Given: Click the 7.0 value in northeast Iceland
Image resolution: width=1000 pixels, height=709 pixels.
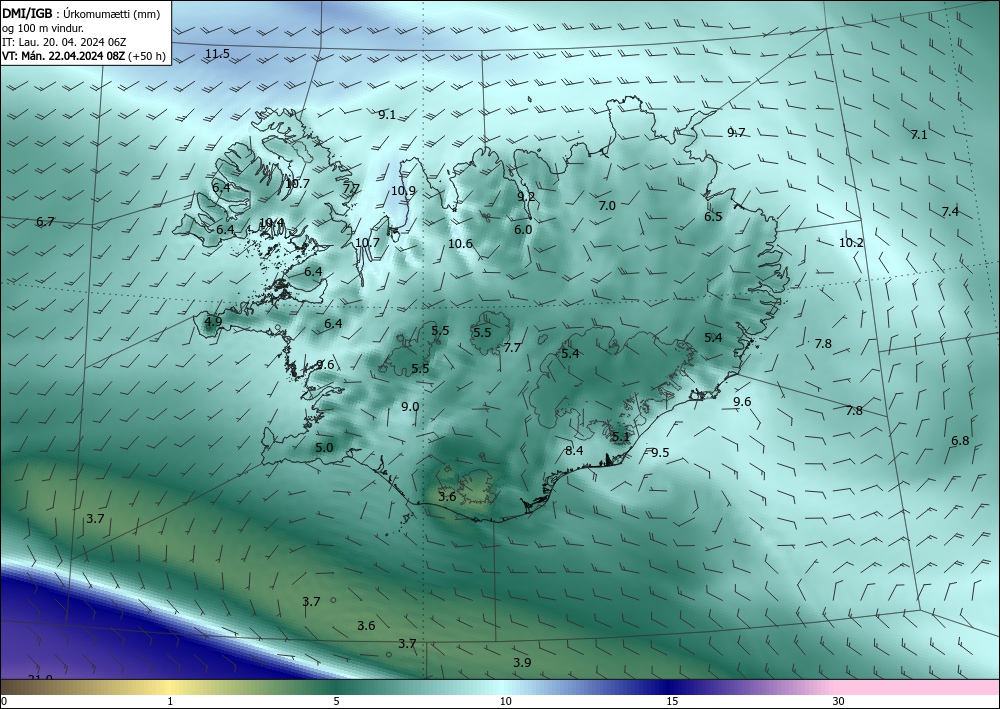Looking at the screenshot, I should pos(607,205).
